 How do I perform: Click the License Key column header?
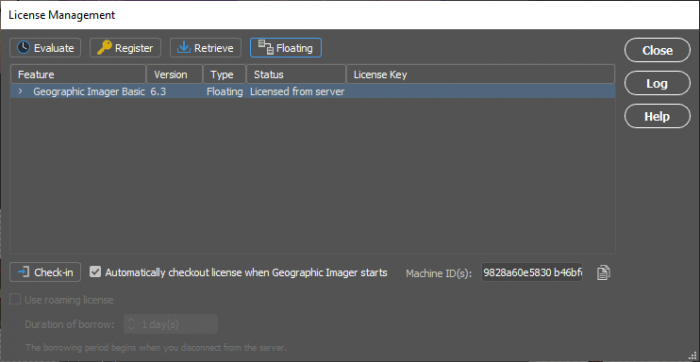click(x=480, y=74)
